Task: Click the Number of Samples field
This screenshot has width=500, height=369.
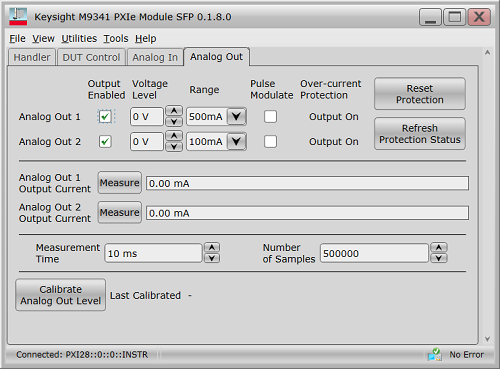Action: pos(374,253)
